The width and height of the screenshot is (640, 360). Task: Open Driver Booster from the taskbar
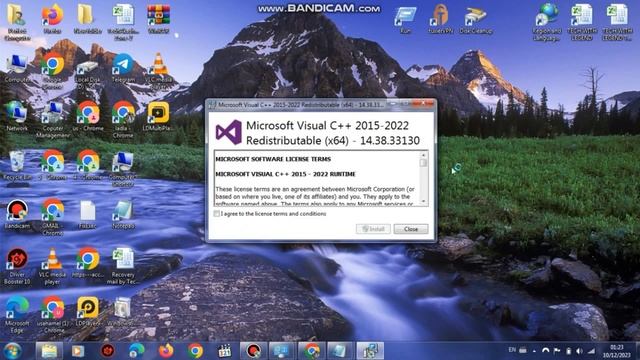pos(107,351)
